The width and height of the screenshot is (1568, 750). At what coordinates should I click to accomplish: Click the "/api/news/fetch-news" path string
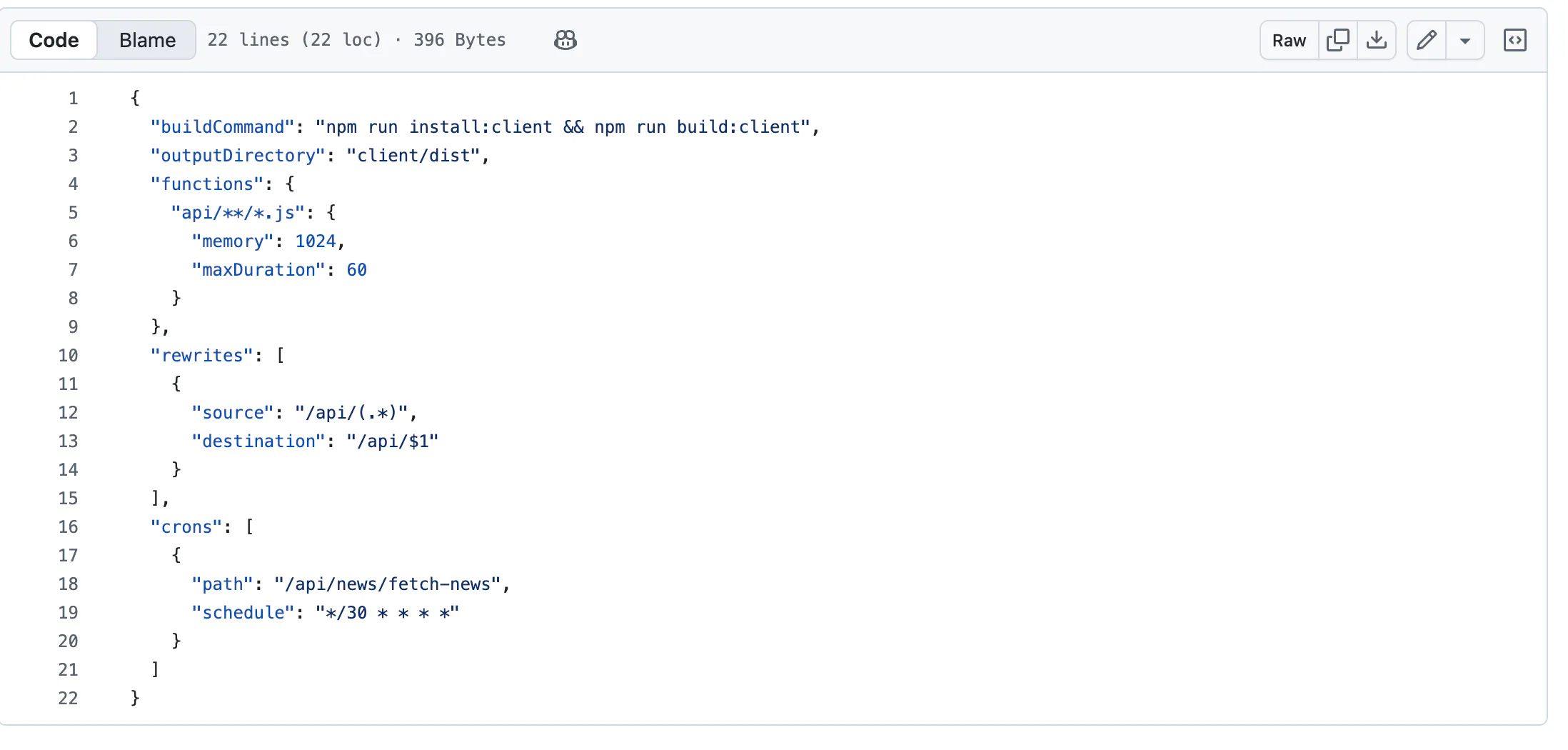tap(388, 584)
